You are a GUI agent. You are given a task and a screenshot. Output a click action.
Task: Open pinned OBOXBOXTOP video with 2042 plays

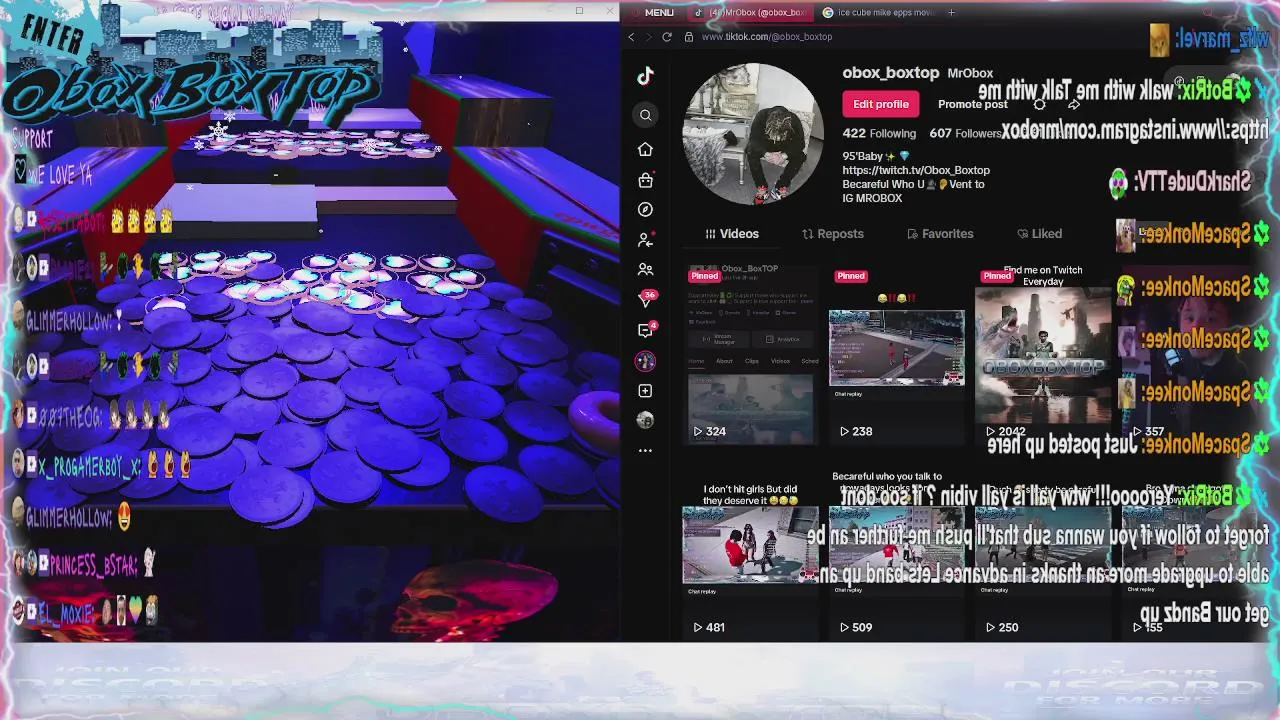point(1042,354)
